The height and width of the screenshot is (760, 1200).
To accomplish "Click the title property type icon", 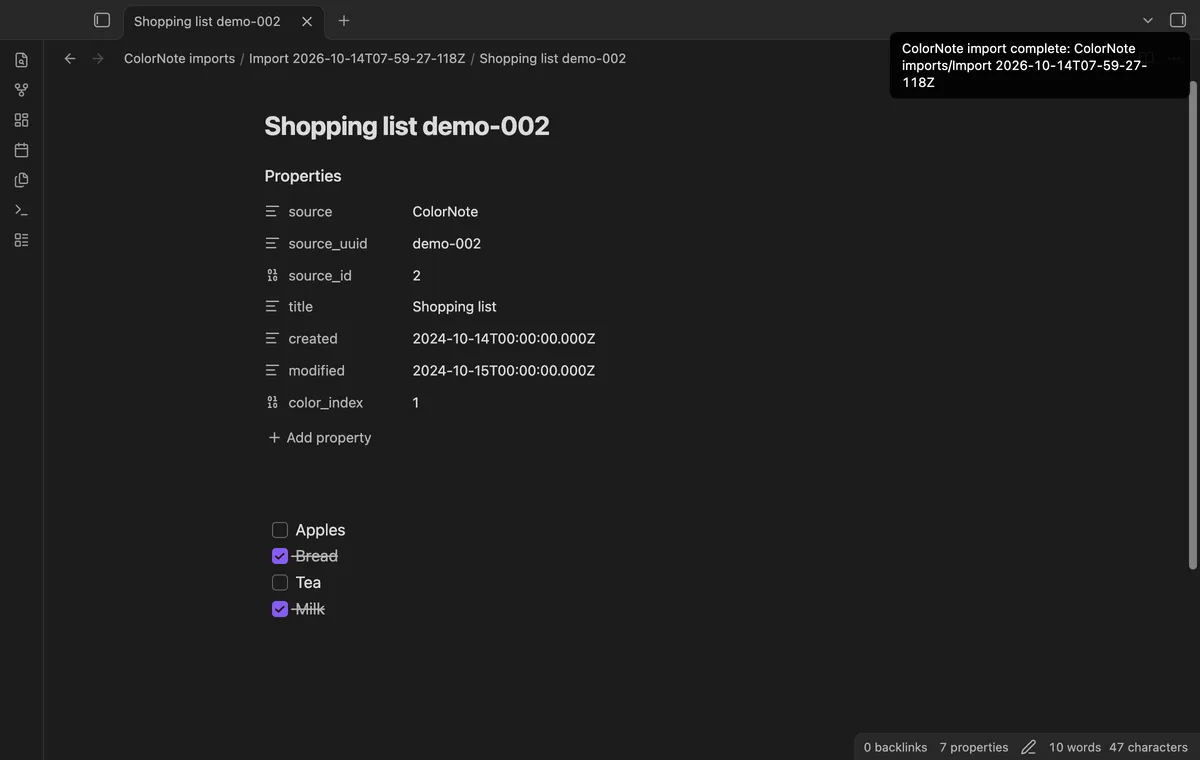I will [272, 307].
